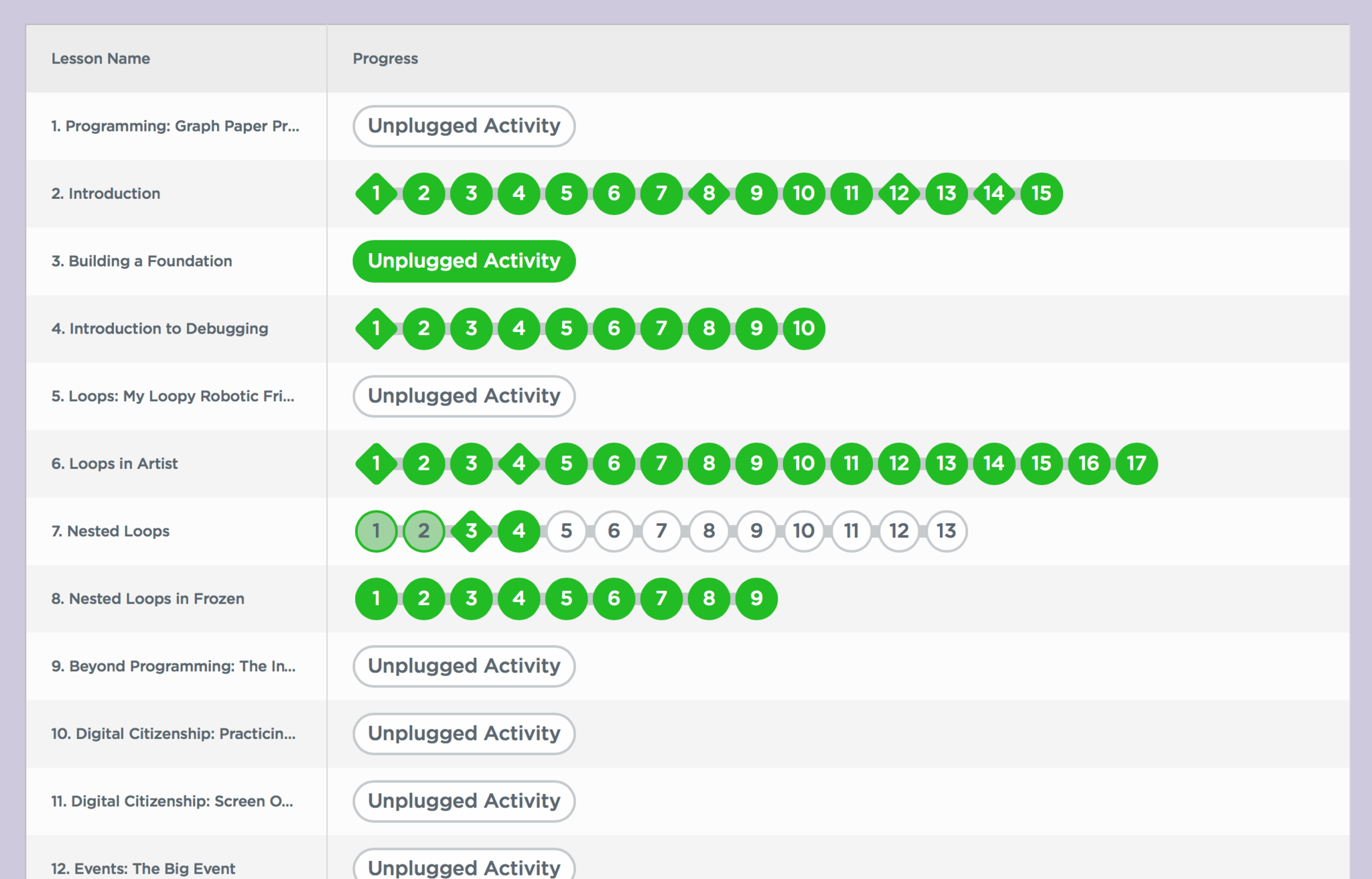The height and width of the screenshot is (879, 1372).
Task: Click Unplugged Activity for My Loopy Robotic Friends
Action: (x=464, y=396)
